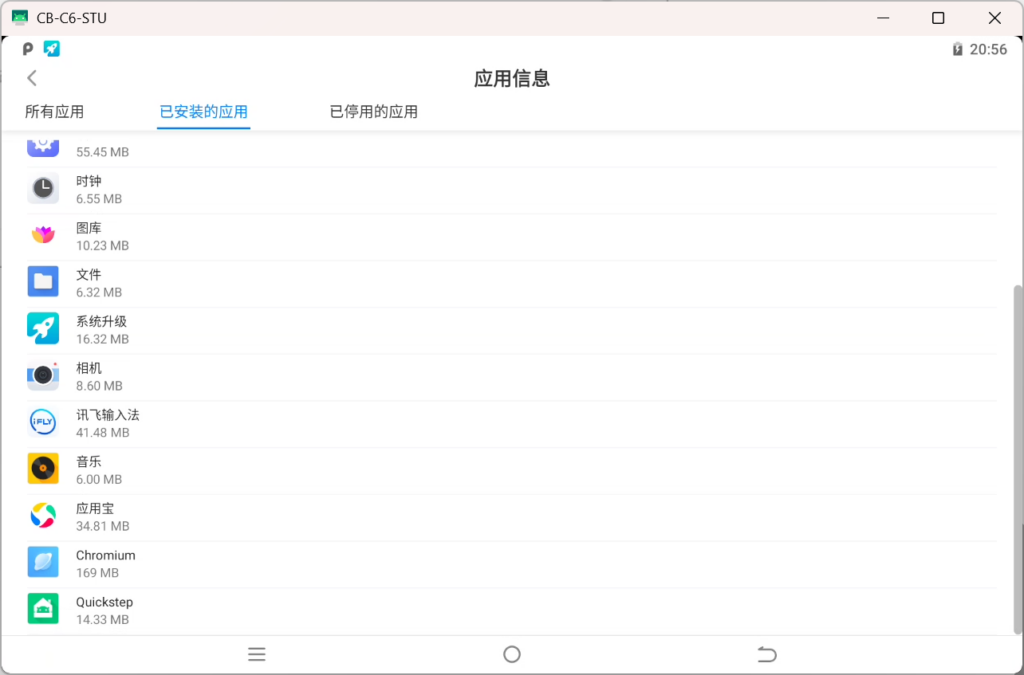Click the 应用信息 page title
The image size is (1024, 675).
tap(512, 78)
